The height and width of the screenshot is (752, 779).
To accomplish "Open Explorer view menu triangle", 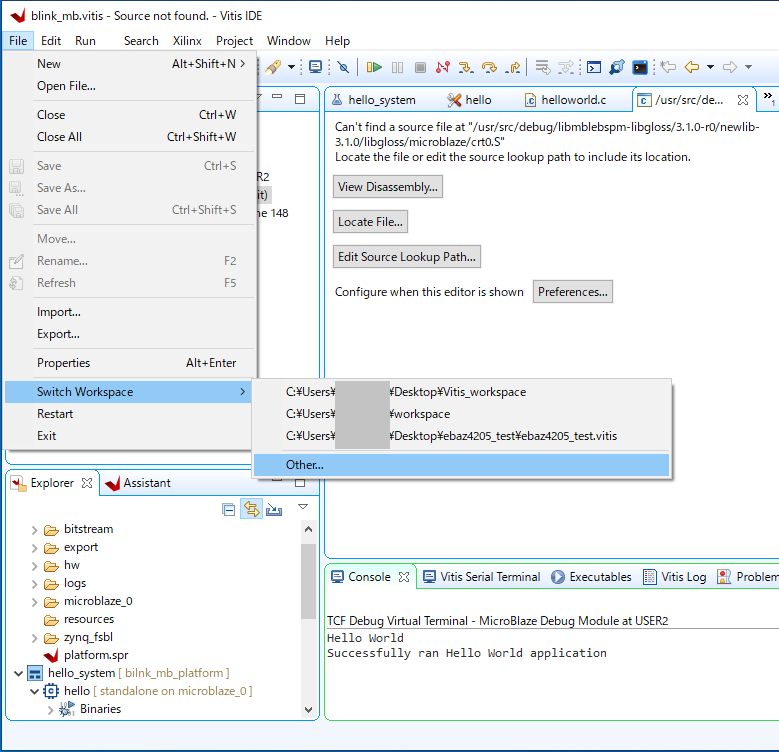I will [303, 507].
